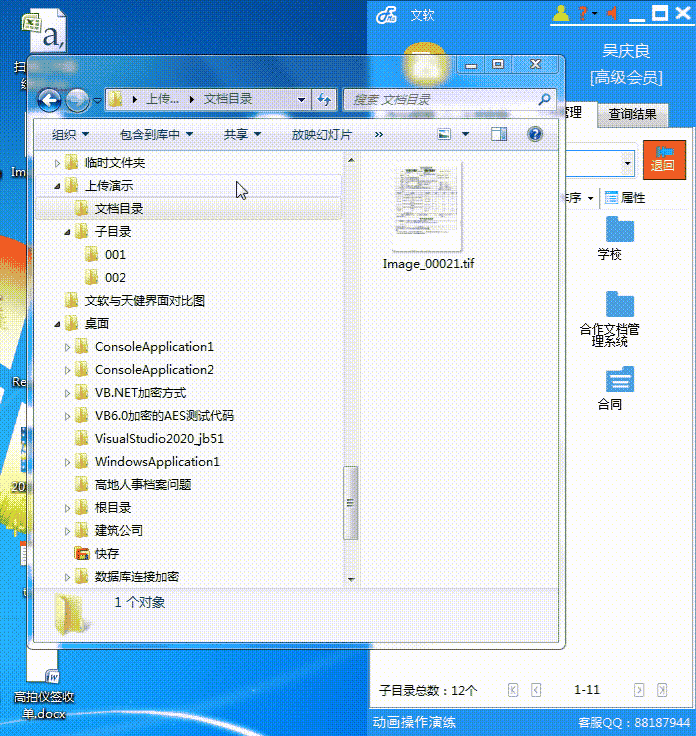Click tree scrollbar down arrow
This screenshot has width=696, height=736.
tap(351, 580)
